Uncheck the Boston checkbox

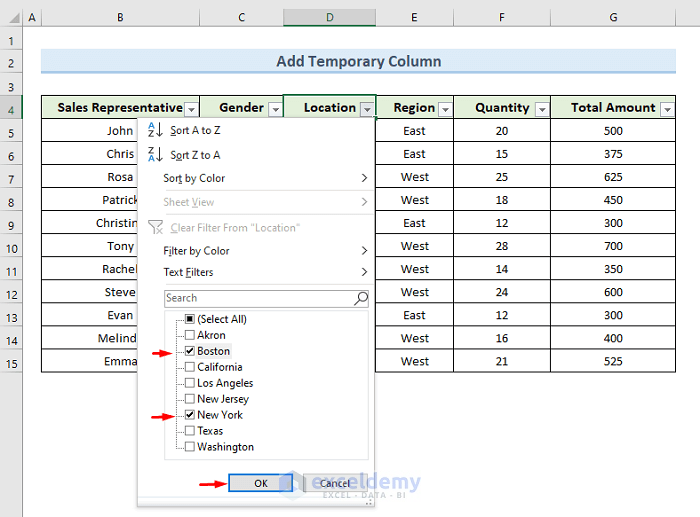pos(190,351)
